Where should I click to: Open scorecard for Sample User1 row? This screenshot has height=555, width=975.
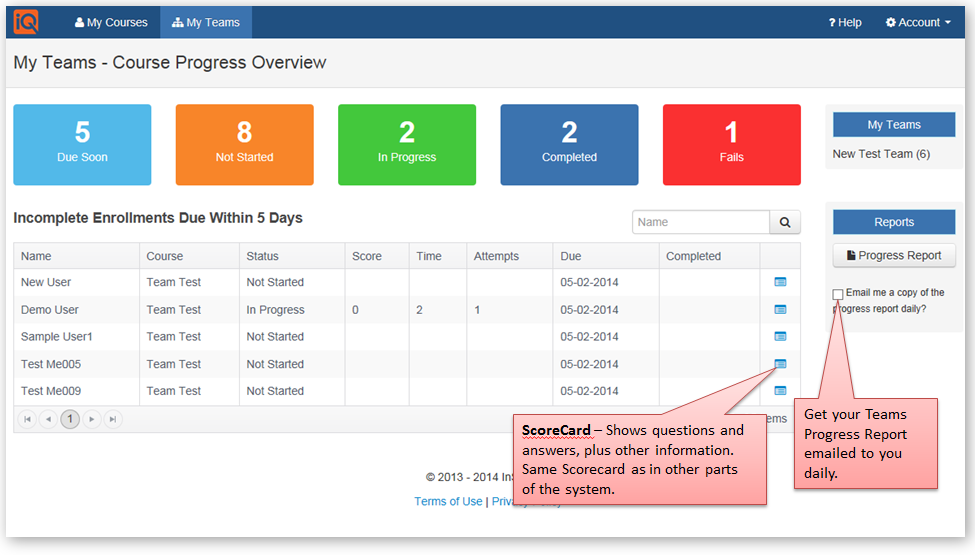click(x=780, y=337)
